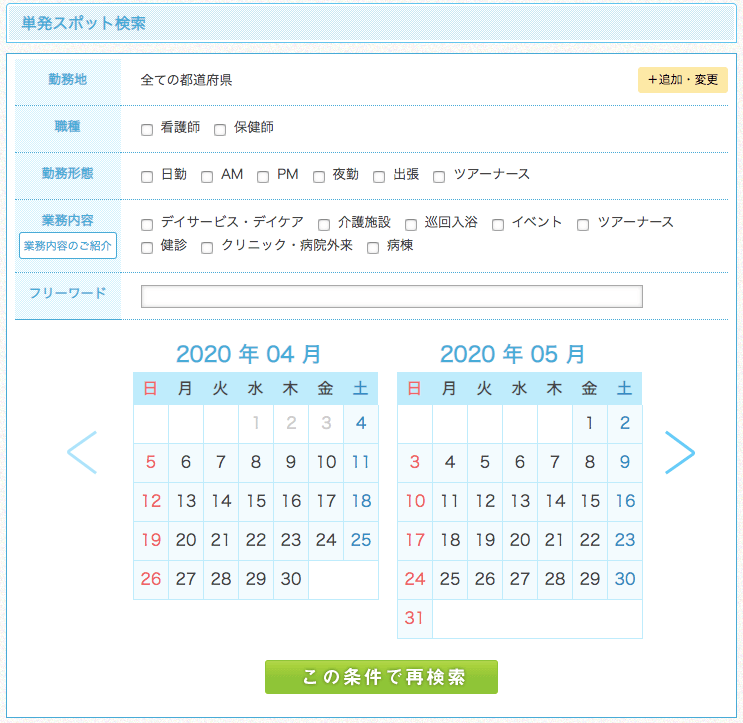Image resolution: width=743 pixels, height=723 pixels.
Task: Click the green この条件で再検索 button
Action: 381,677
